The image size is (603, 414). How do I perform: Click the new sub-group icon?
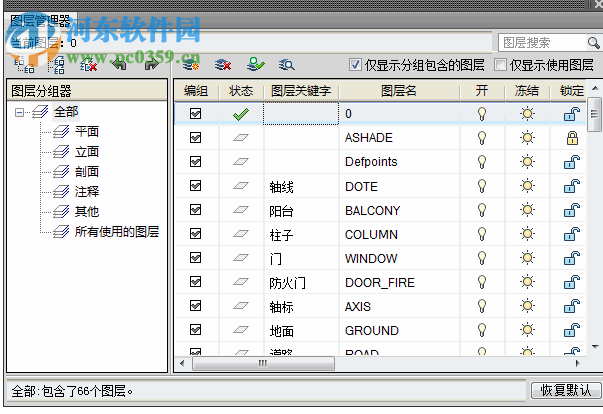(x=57, y=65)
